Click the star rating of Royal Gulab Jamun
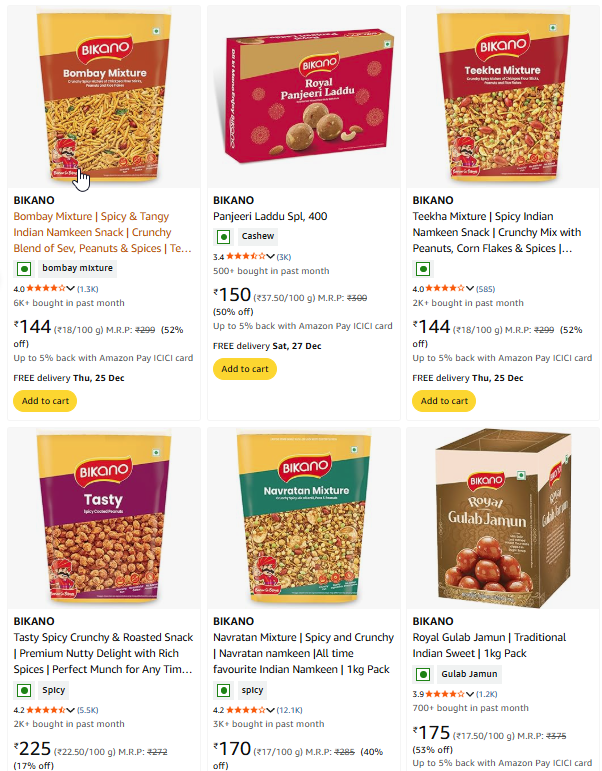This screenshot has height=771, width=602. (x=446, y=693)
